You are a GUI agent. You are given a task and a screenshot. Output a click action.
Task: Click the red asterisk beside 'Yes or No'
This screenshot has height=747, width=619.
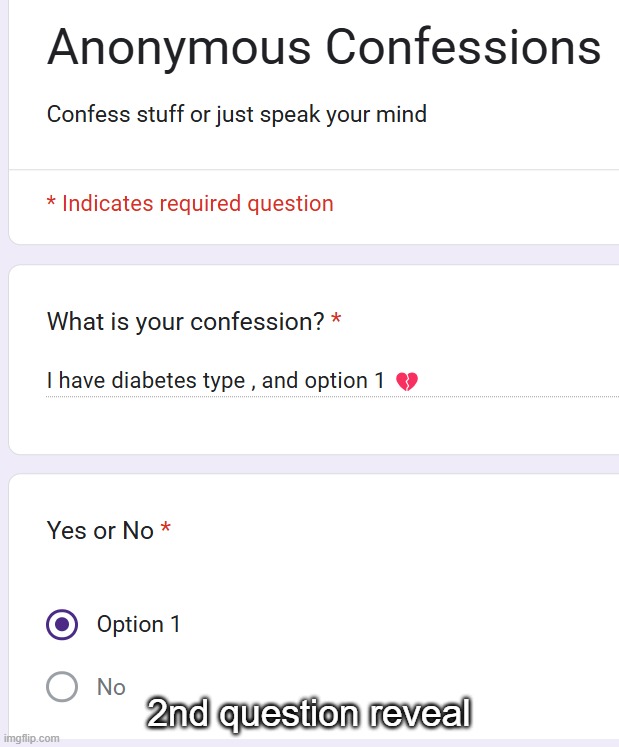[166, 529]
